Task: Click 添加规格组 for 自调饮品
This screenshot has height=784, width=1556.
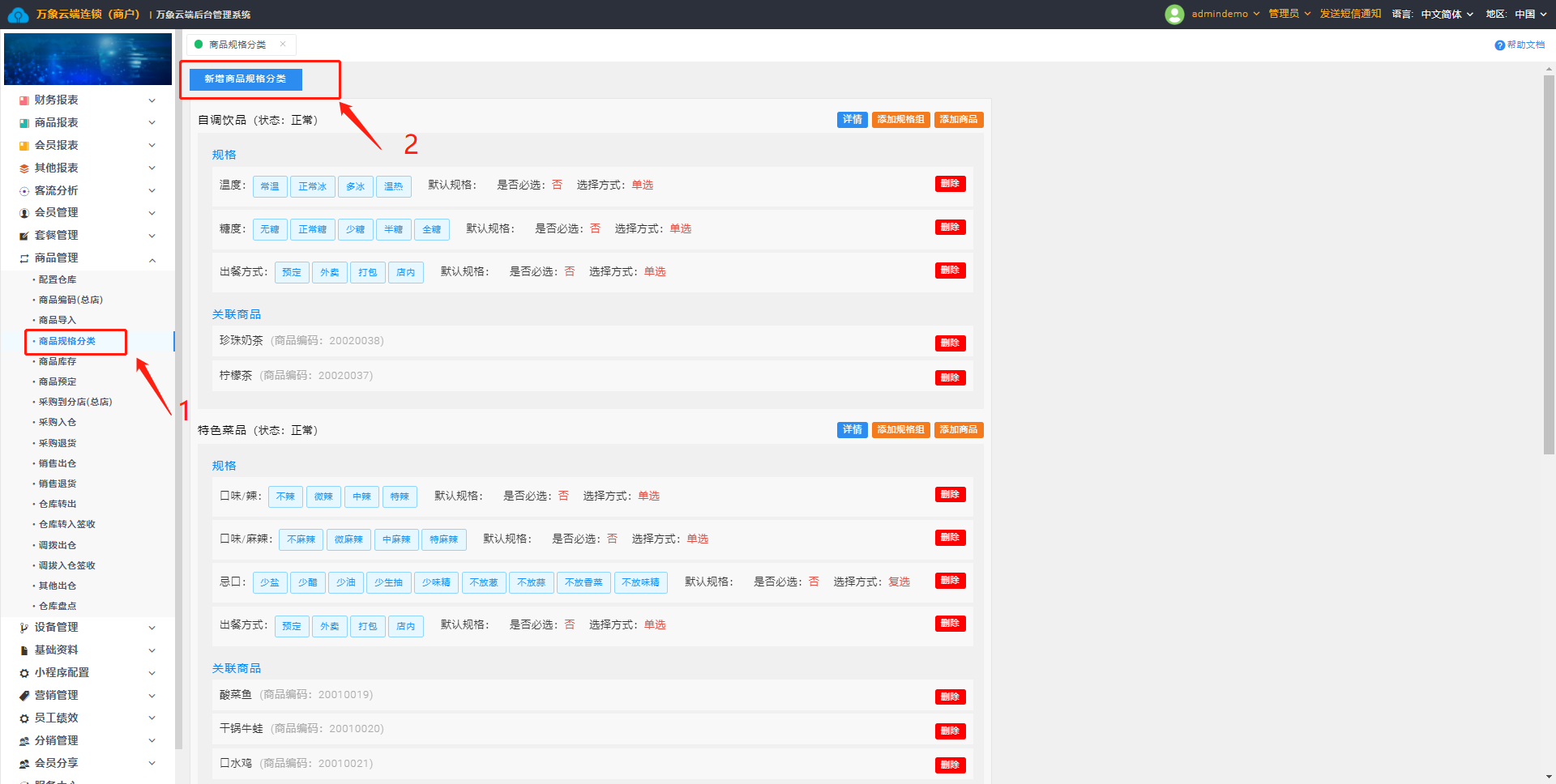Action: (900, 120)
